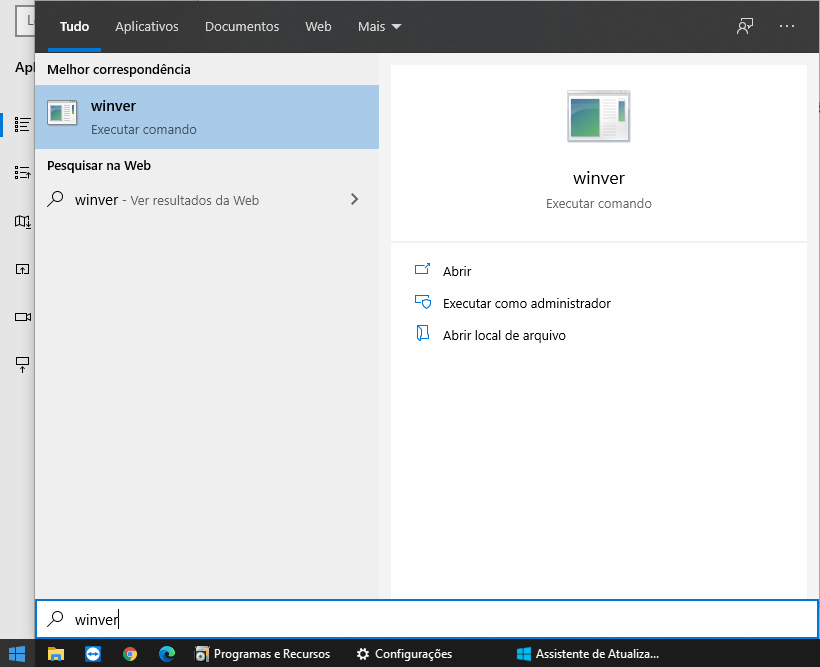The height and width of the screenshot is (667, 820).
Task: Select the Web search tab
Action: click(318, 27)
